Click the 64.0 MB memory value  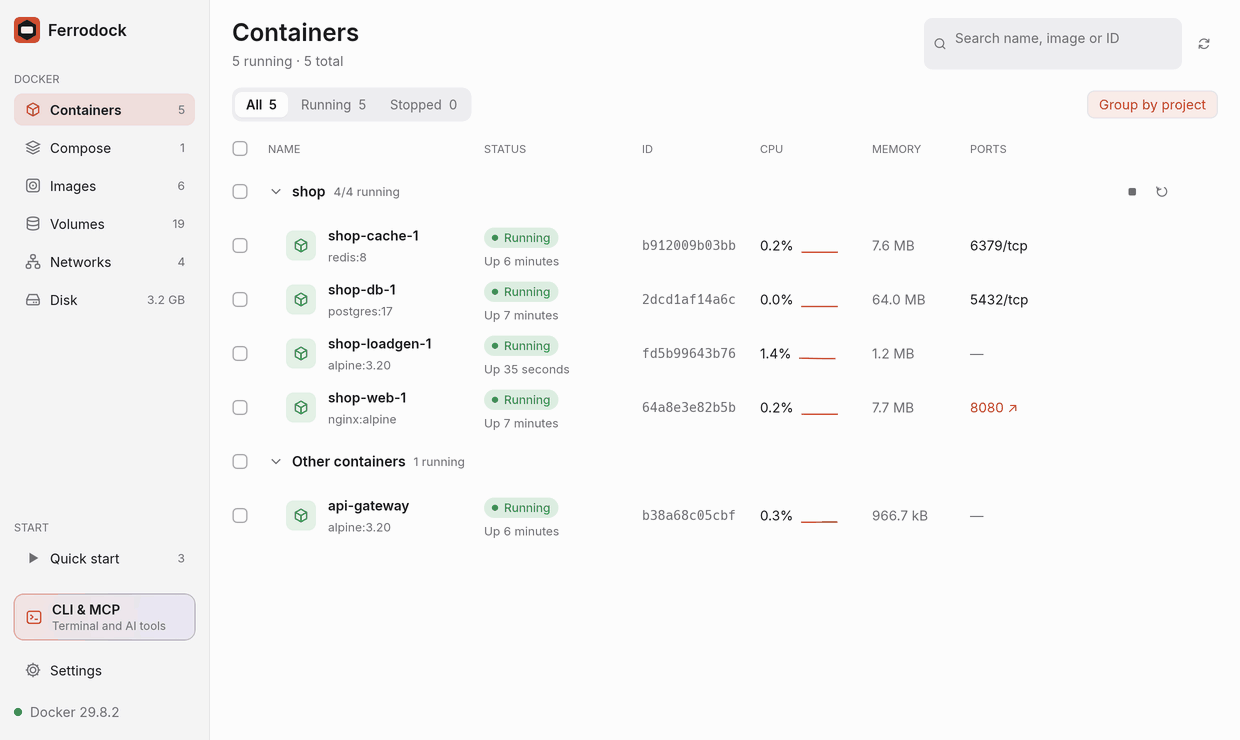(x=898, y=299)
